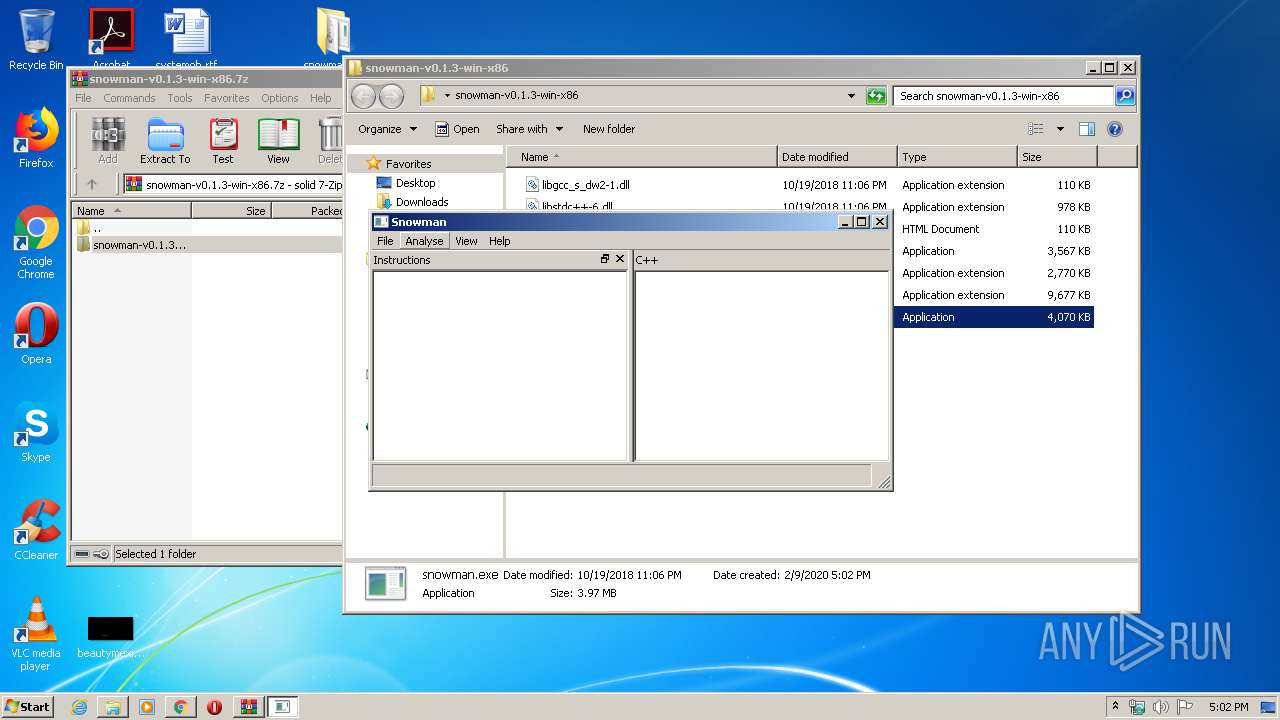The width and height of the screenshot is (1280, 720).
Task: Select libgcc_s_dw2-1.dll file in Explorer
Action: pyautogui.click(x=586, y=185)
